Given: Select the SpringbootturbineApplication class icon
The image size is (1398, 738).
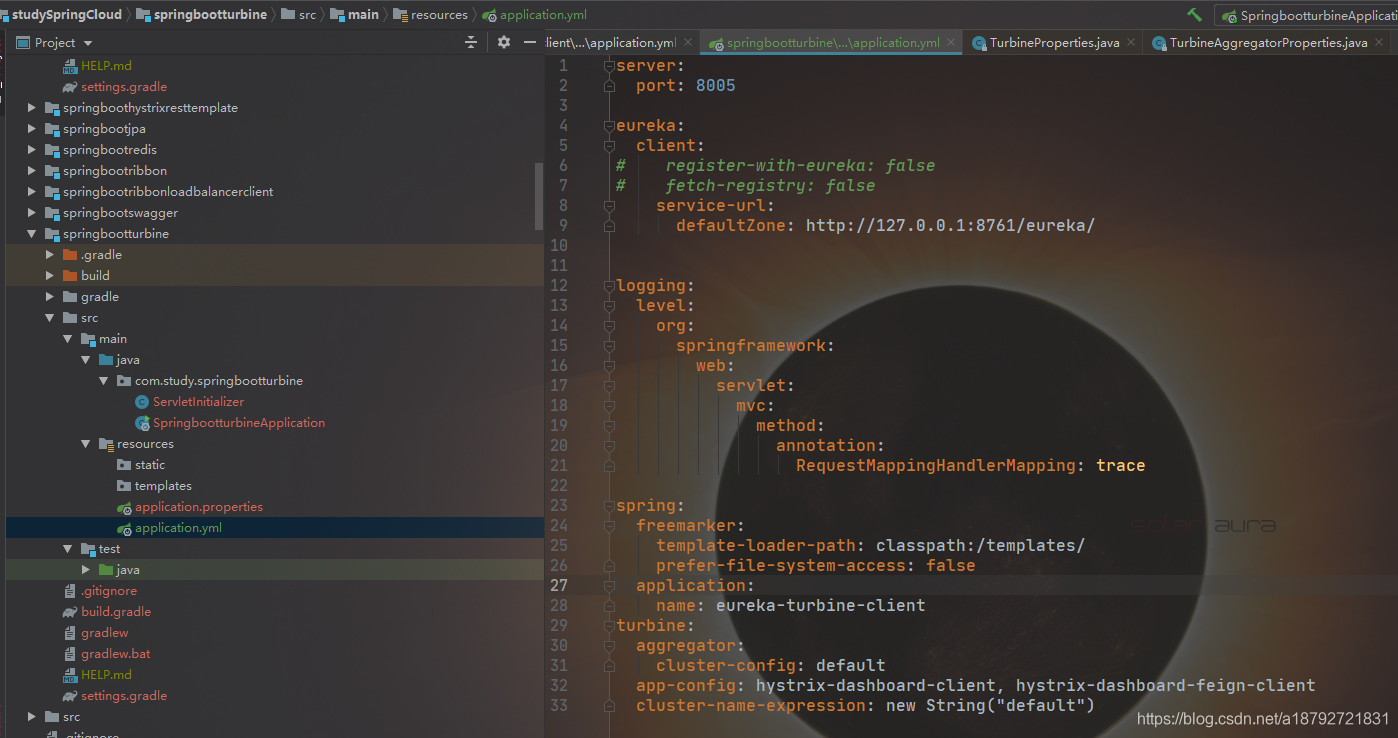Looking at the screenshot, I should pos(142,423).
